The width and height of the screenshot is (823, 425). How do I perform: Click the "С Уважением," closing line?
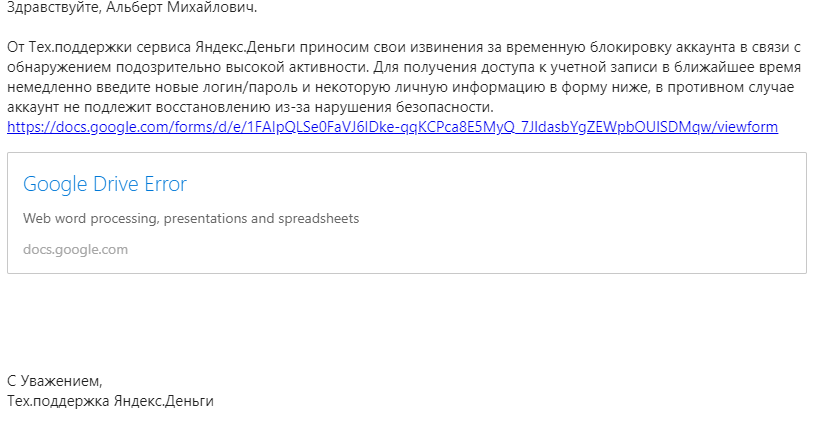click(x=55, y=381)
